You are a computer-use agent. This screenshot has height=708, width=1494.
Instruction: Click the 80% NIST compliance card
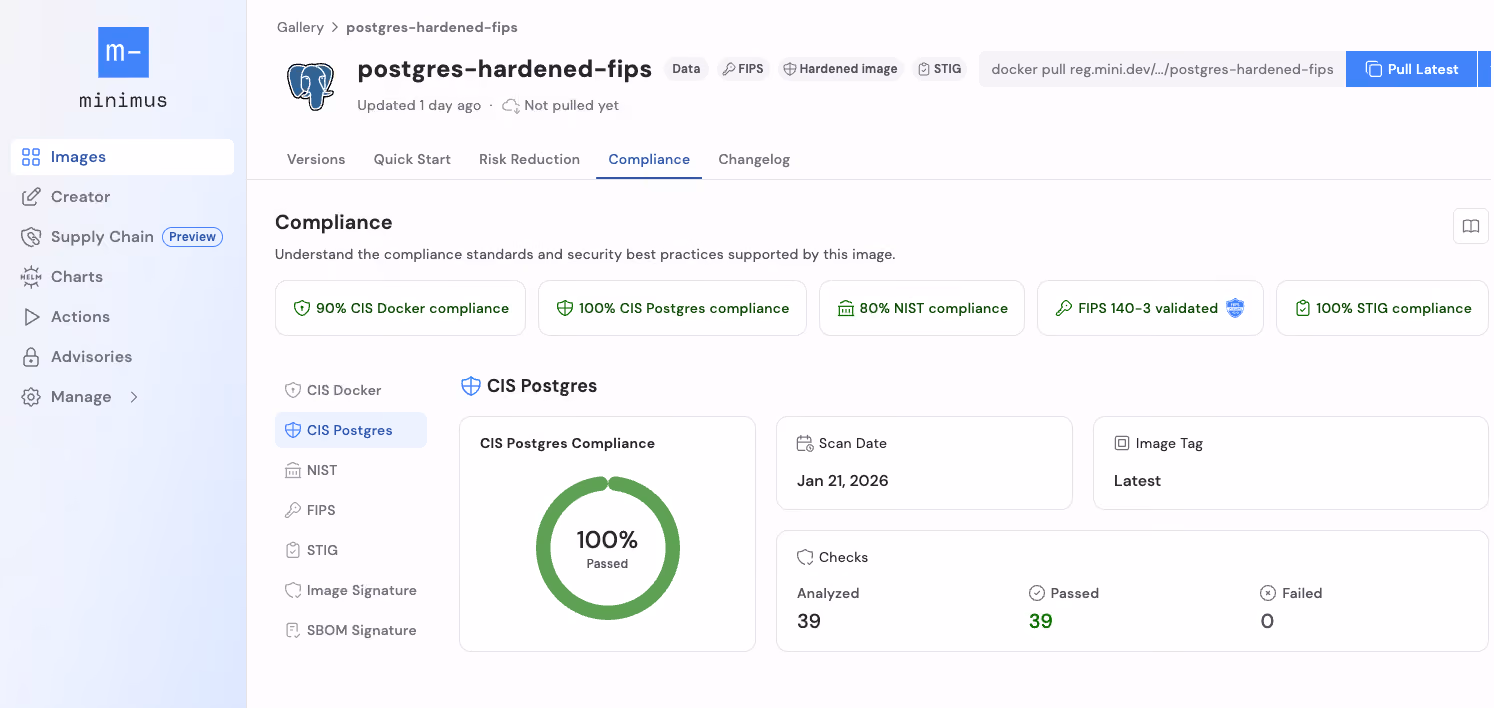point(922,308)
